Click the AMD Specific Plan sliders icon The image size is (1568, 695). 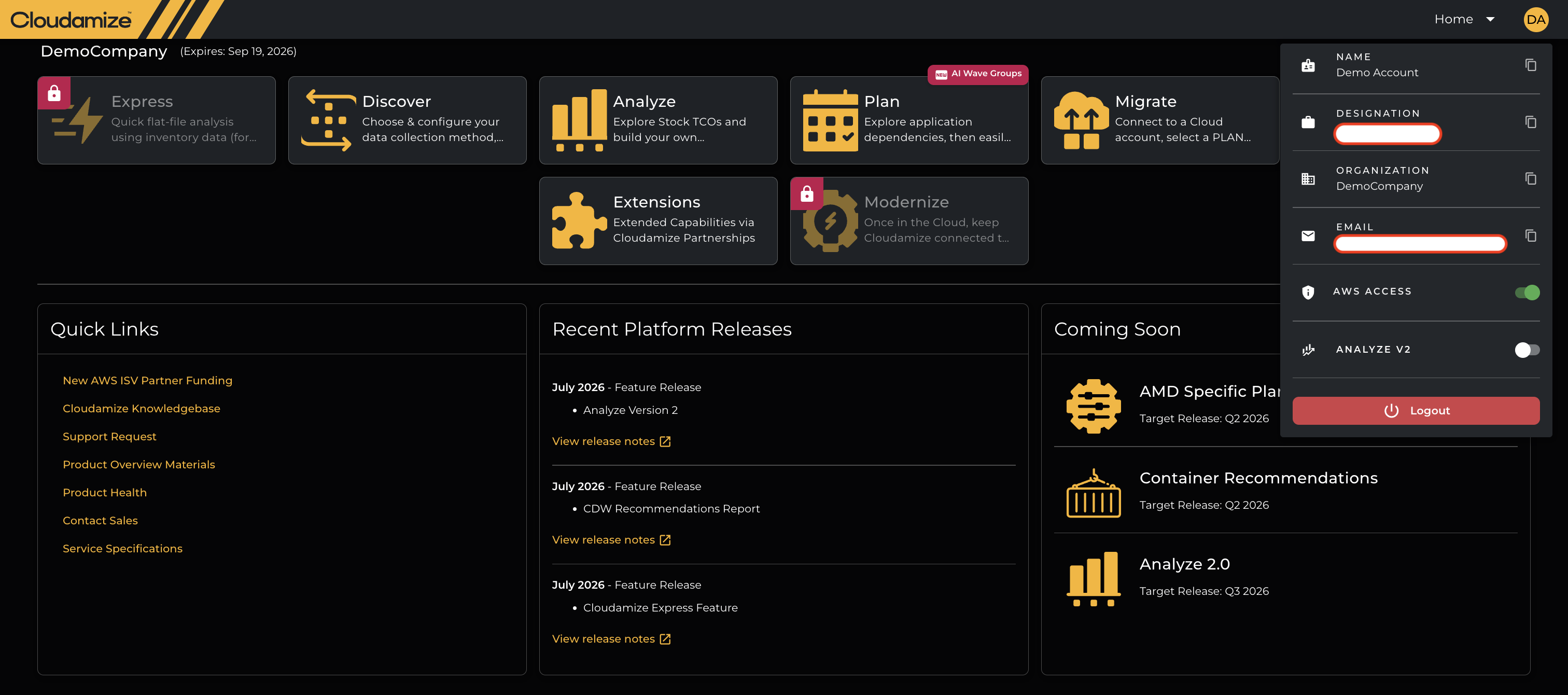coord(1093,406)
